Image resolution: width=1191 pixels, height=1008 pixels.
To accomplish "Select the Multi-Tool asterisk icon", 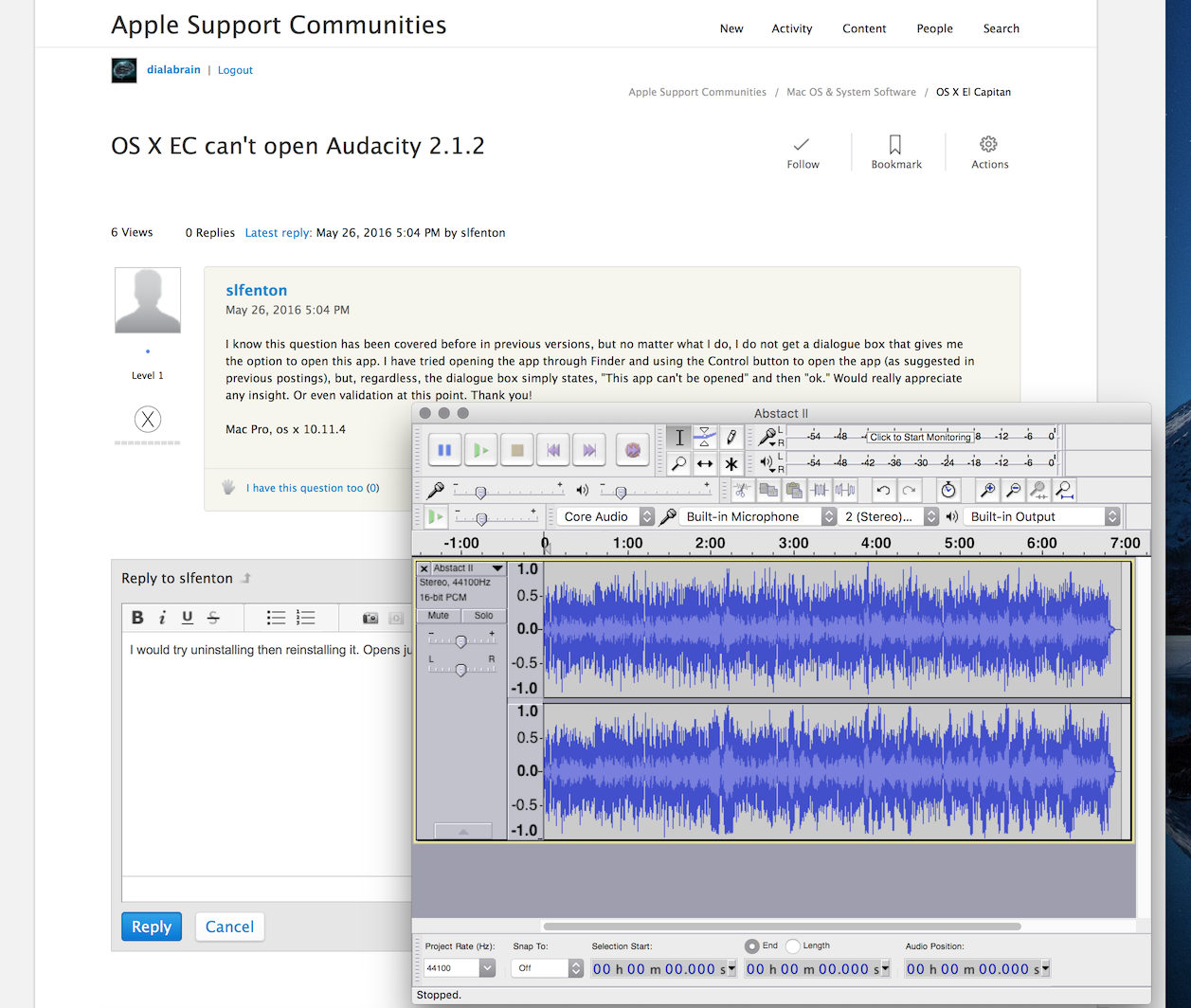I will [x=731, y=463].
